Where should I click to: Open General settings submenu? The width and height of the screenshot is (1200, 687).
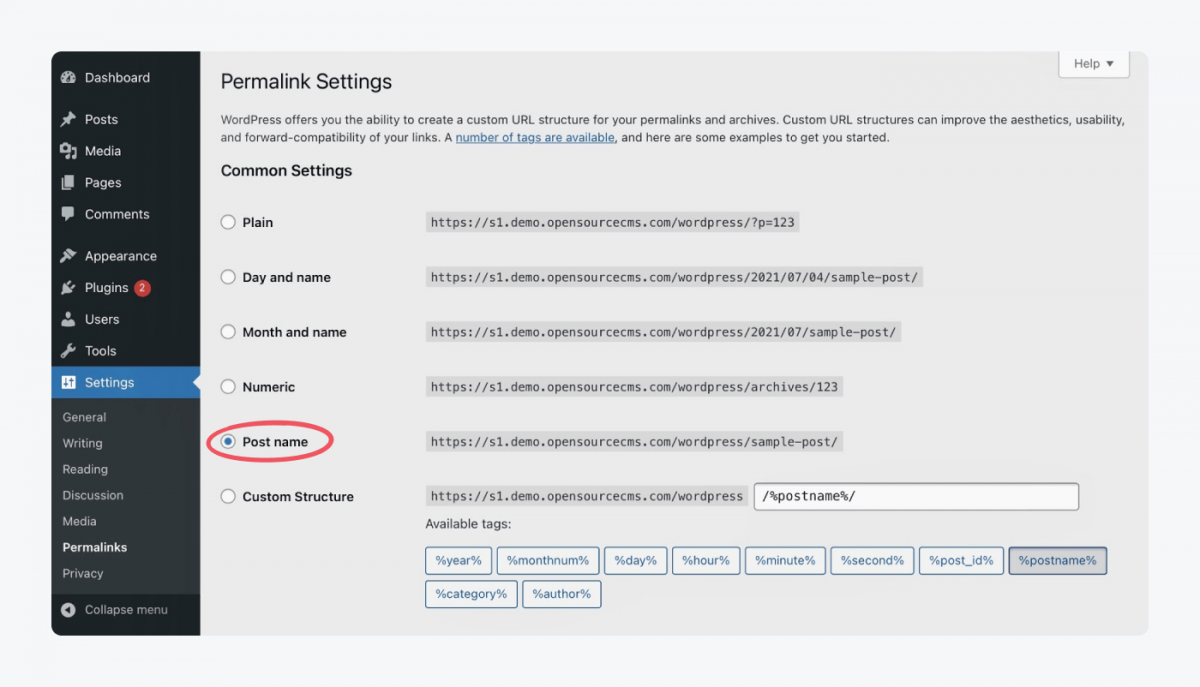(x=84, y=417)
